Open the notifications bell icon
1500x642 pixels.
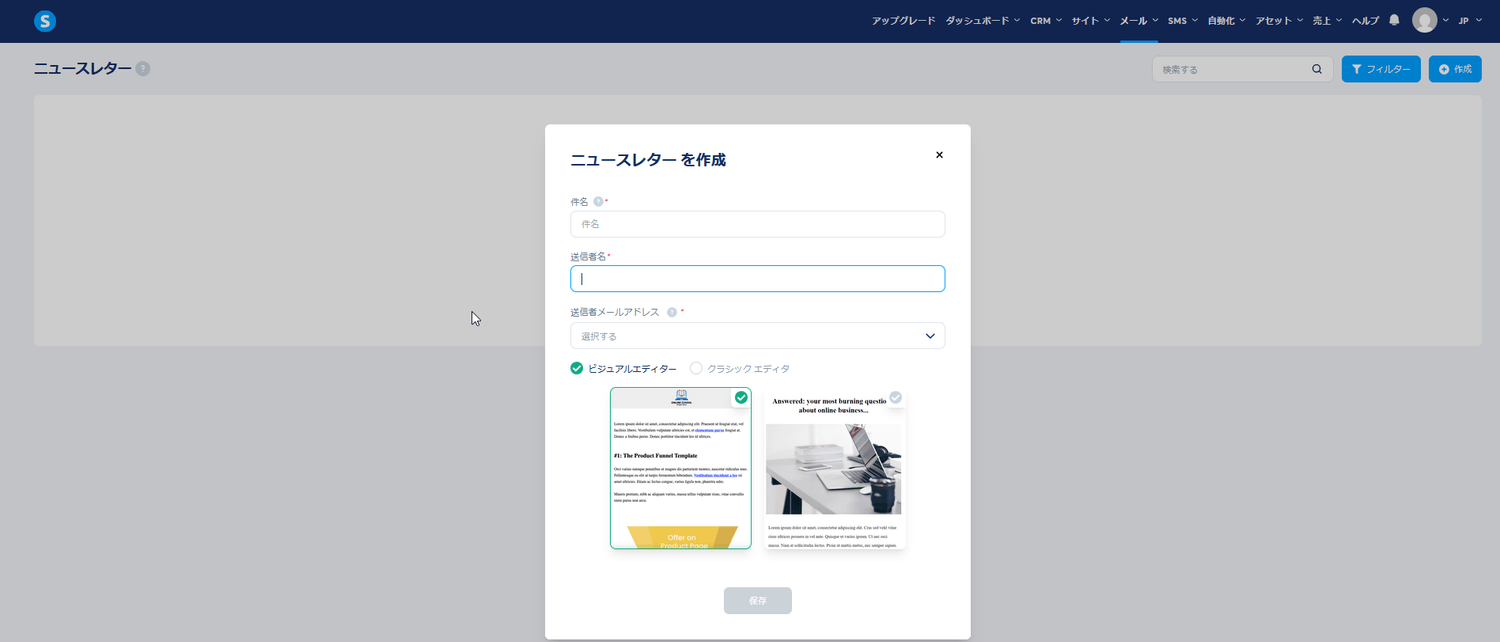tap(1394, 20)
